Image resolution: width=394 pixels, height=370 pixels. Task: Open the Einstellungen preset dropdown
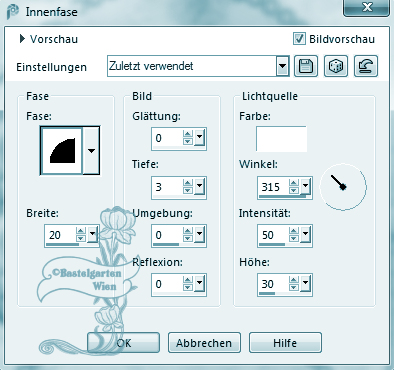pos(282,66)
